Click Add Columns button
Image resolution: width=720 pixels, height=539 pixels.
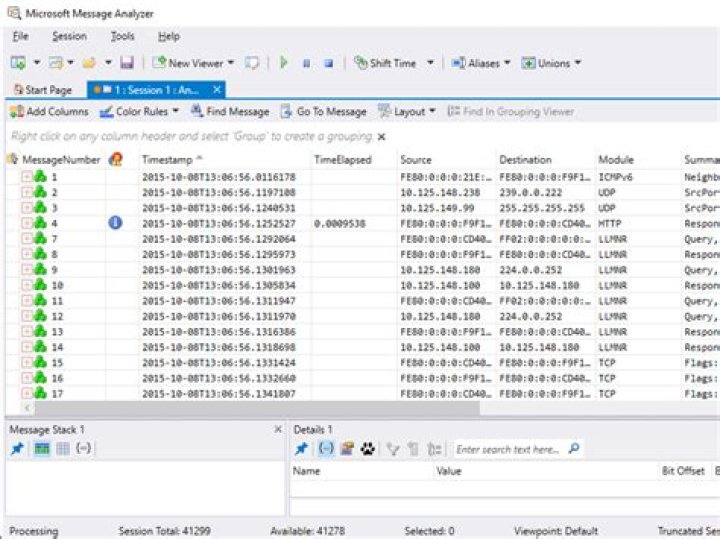(x=49, y=112)
